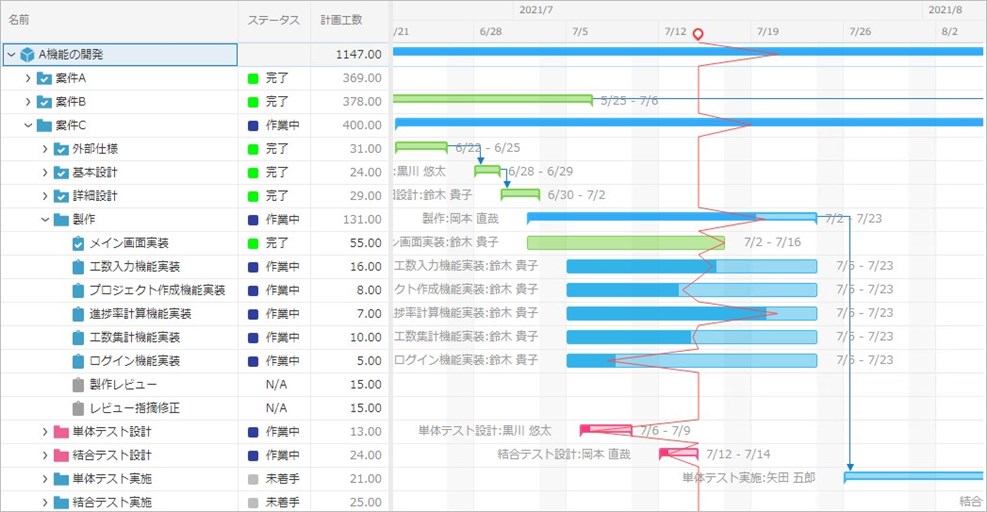Click the clipboard icon for ログイン機能実装
Screen dimensions: 987x512
click(78, 361)
